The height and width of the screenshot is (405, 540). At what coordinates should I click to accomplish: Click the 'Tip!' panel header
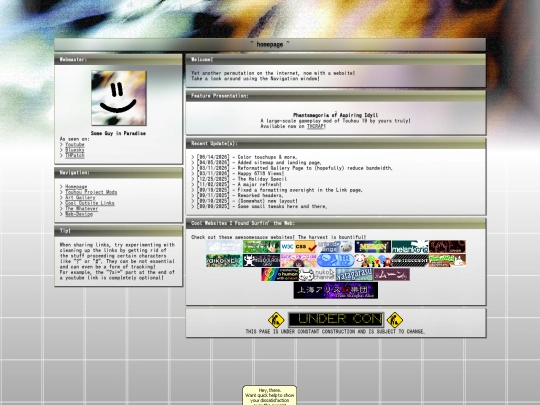[118, 231]
